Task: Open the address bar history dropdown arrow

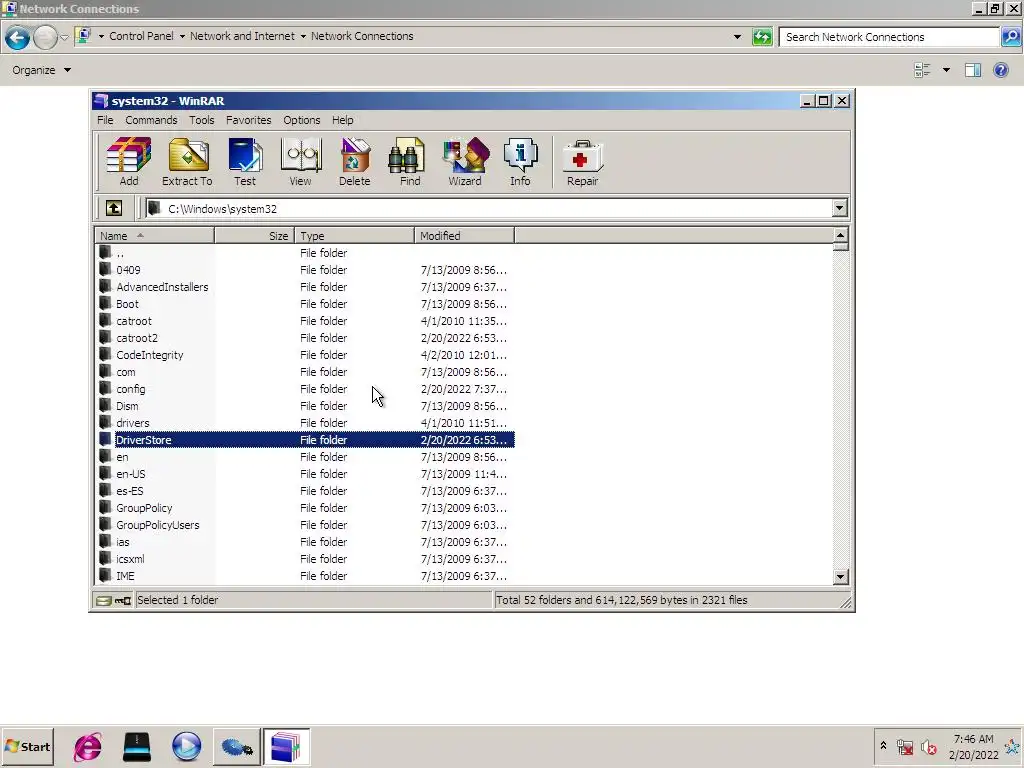Action: 737,37
